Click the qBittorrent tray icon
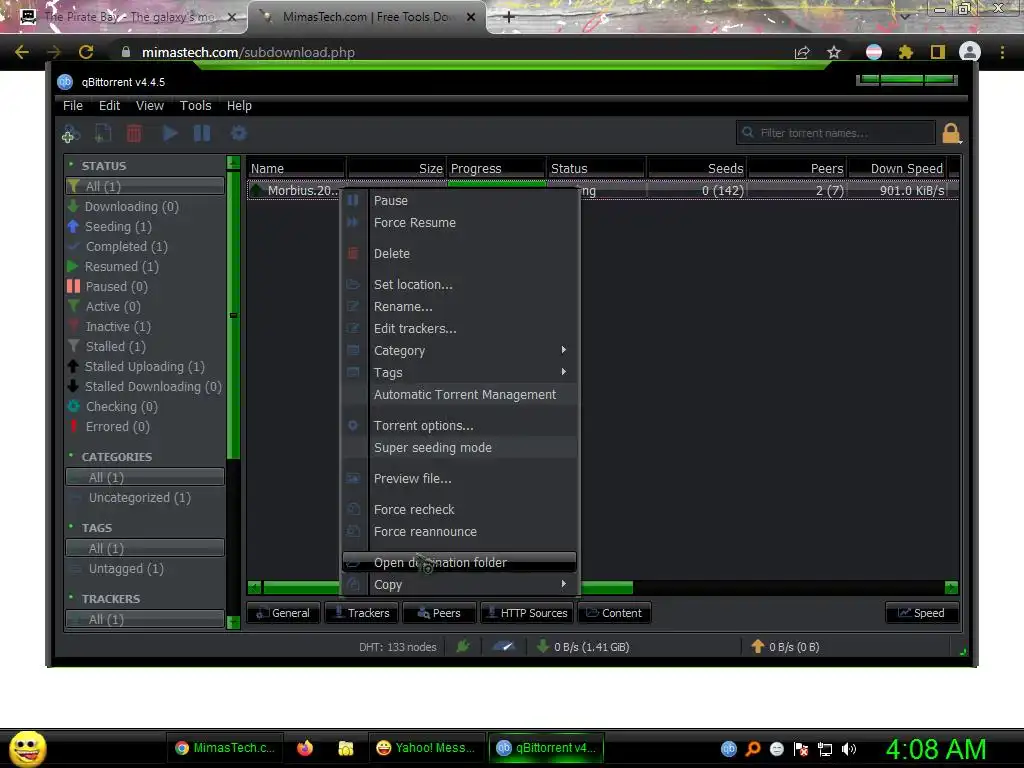 [x=729, y=749]
